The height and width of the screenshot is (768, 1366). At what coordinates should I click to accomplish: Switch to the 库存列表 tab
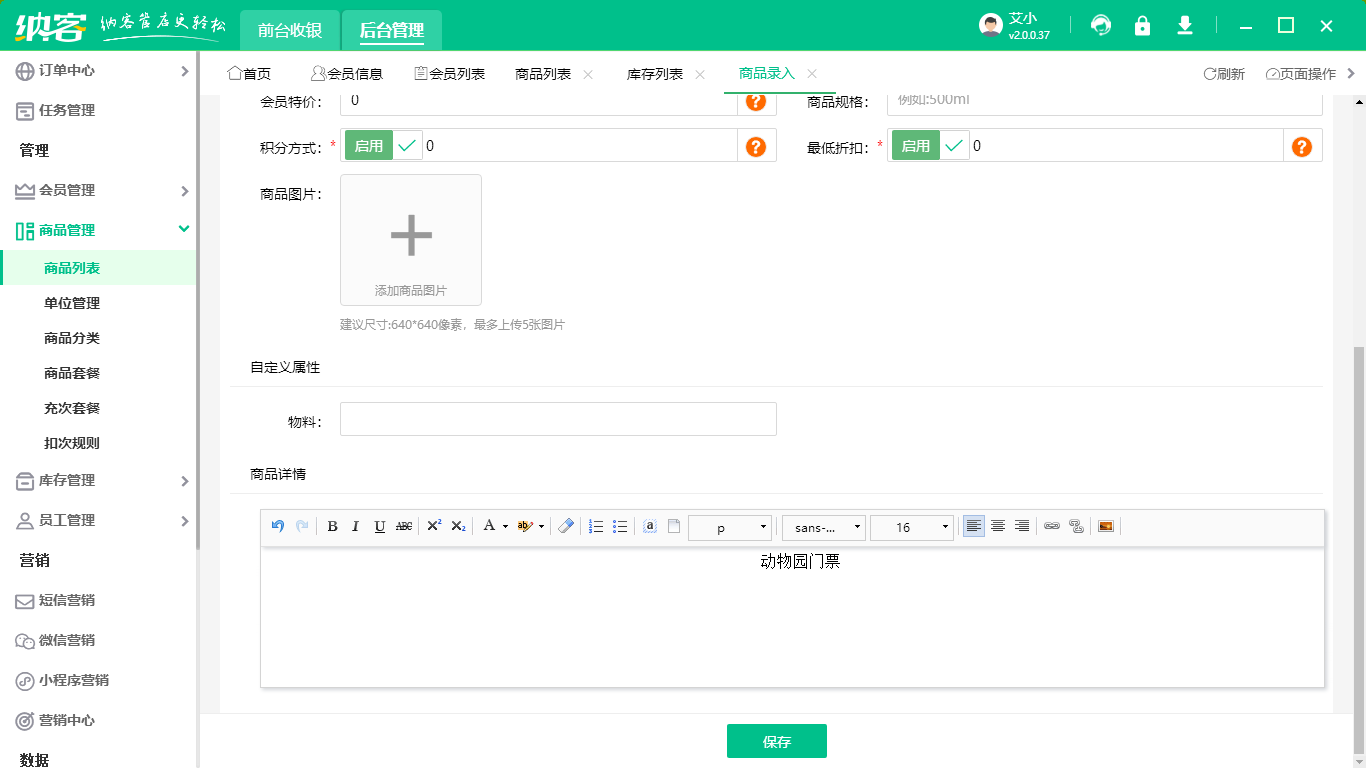655,74
